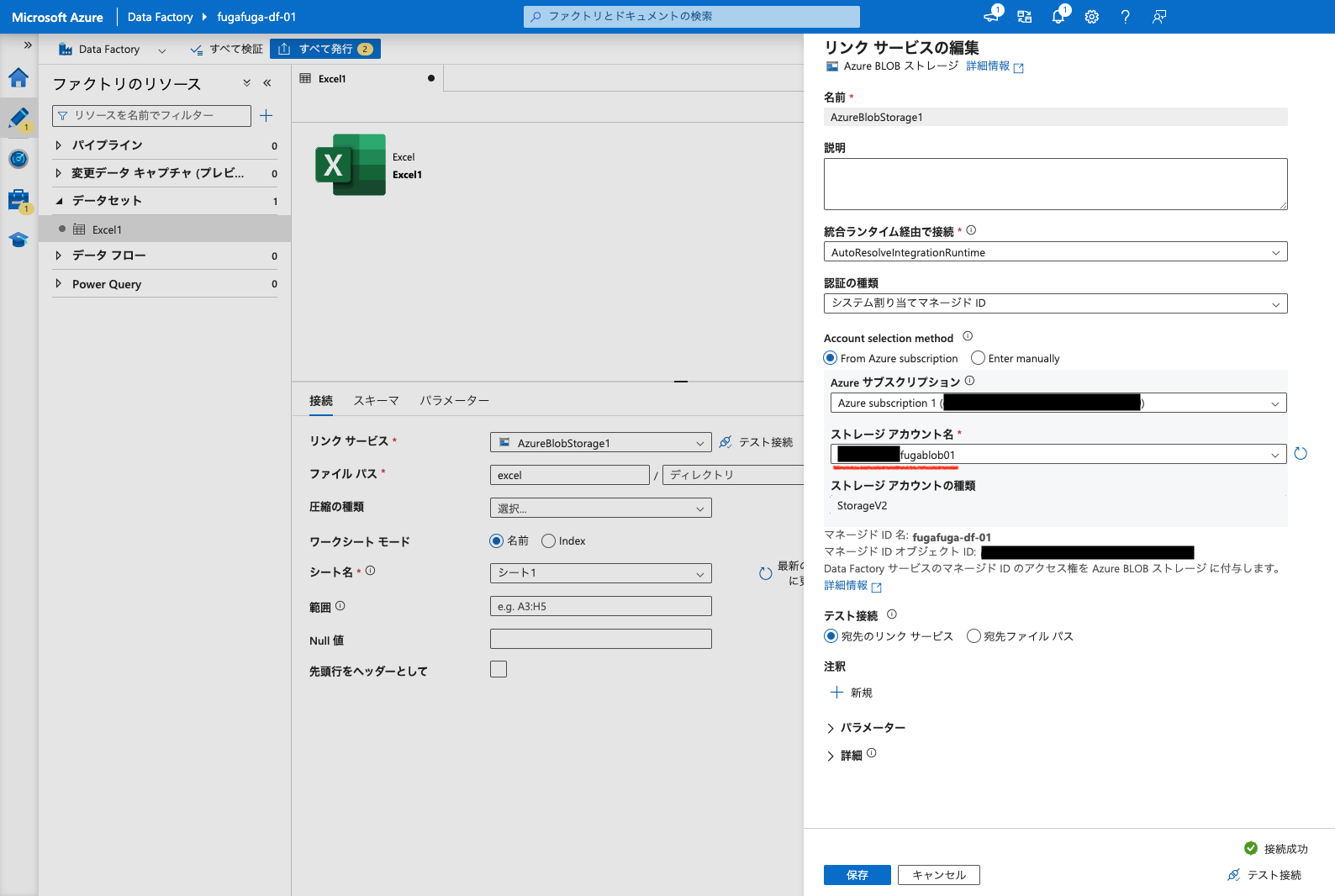
Task: Open シート名 dropdown showing シート1
Action: (x=601, y=573)
